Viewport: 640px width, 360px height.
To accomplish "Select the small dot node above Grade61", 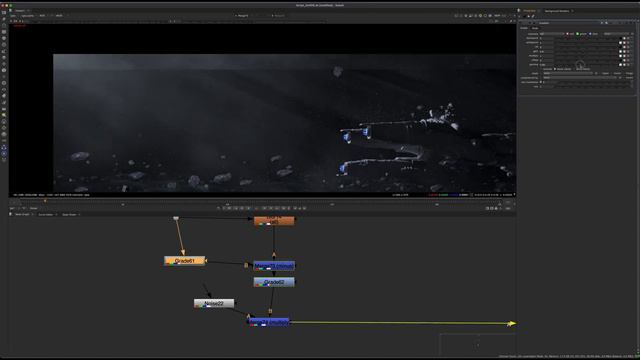I will (x=176, y=218).
